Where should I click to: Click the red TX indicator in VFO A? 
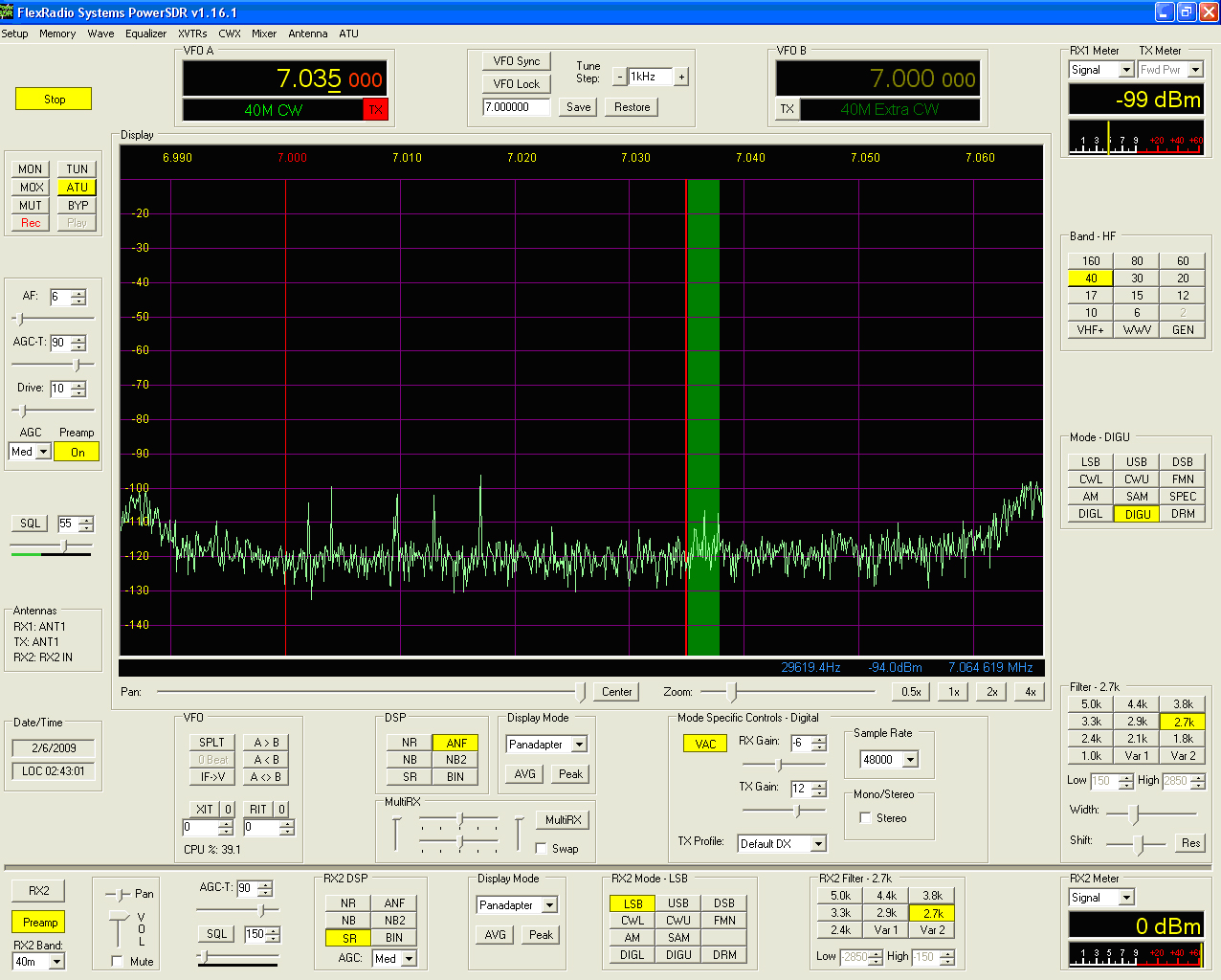tap(375, 110)
